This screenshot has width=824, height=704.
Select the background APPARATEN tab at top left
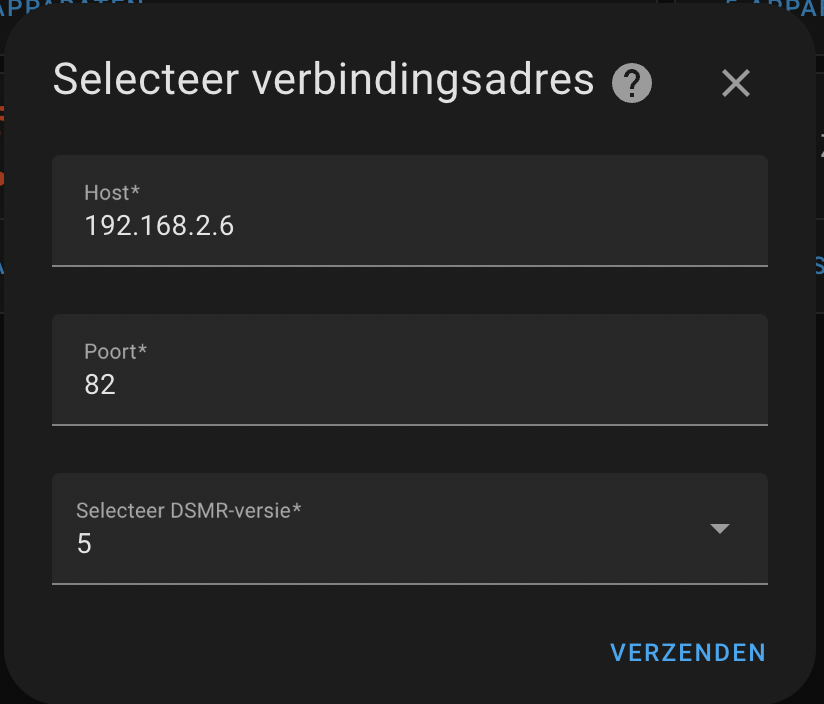(70, 4)
